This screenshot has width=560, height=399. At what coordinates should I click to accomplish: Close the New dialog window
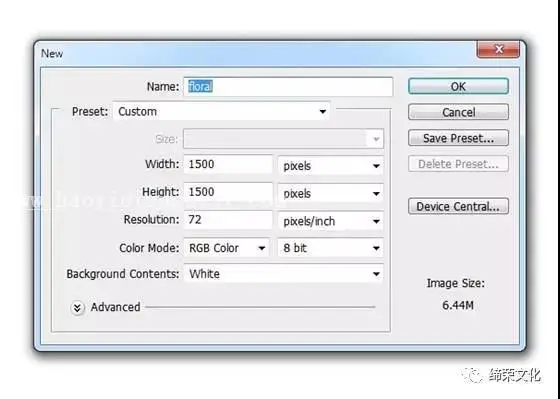(x=499, y=49)
